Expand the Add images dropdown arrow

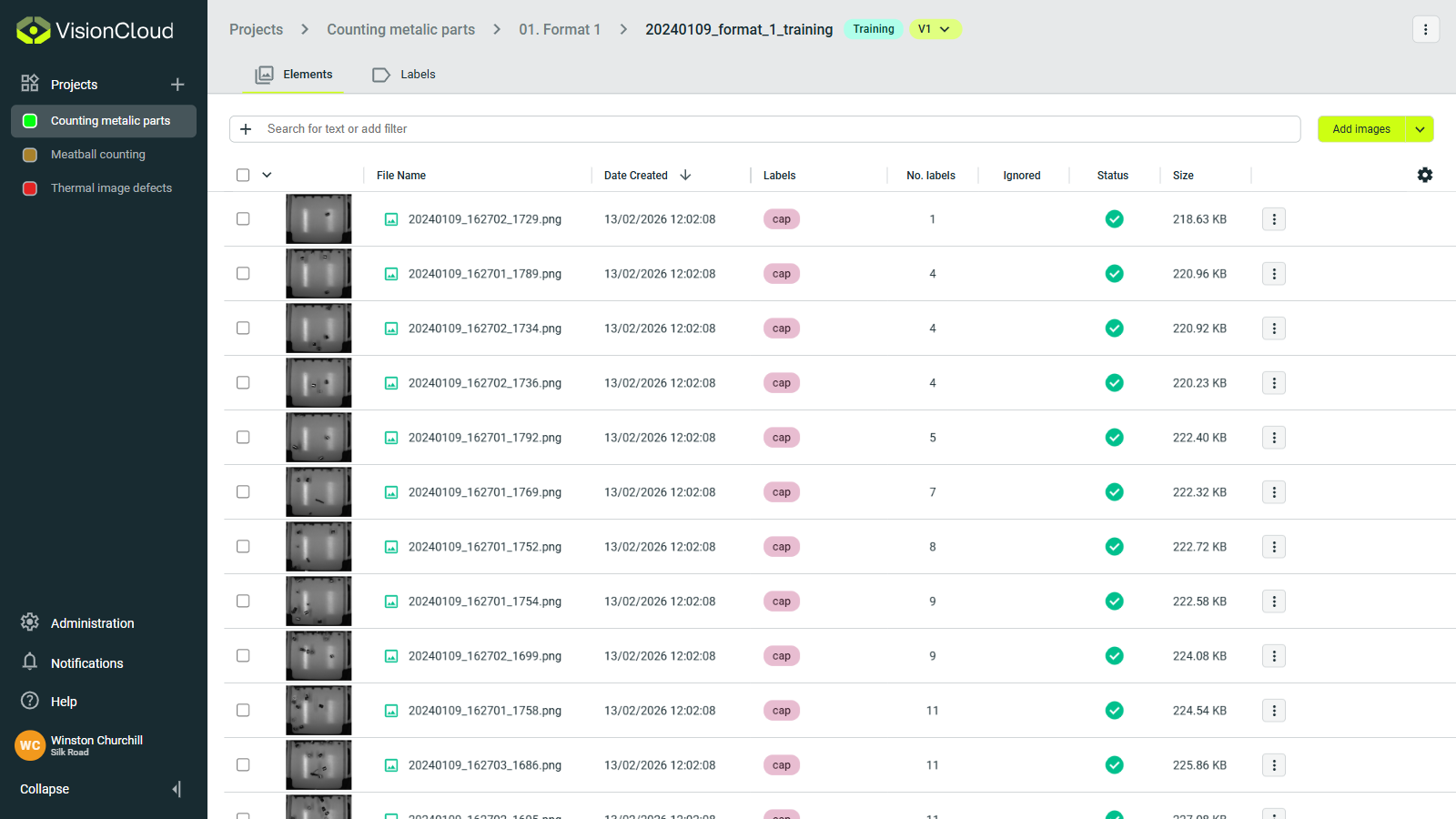tap(1420, 128)
